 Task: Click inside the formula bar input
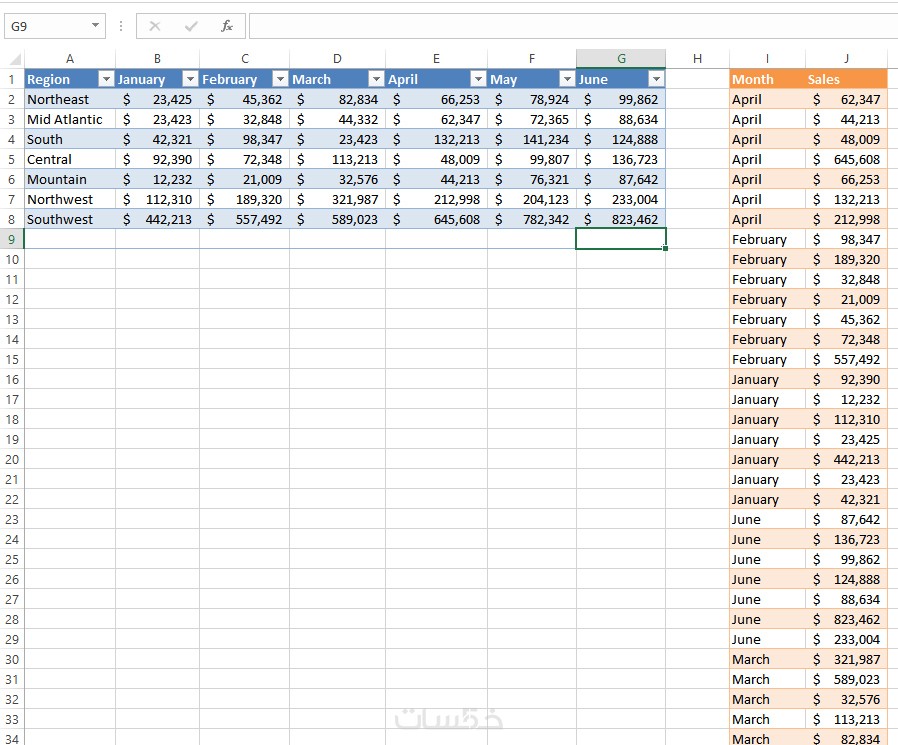(x=573, y=26)
